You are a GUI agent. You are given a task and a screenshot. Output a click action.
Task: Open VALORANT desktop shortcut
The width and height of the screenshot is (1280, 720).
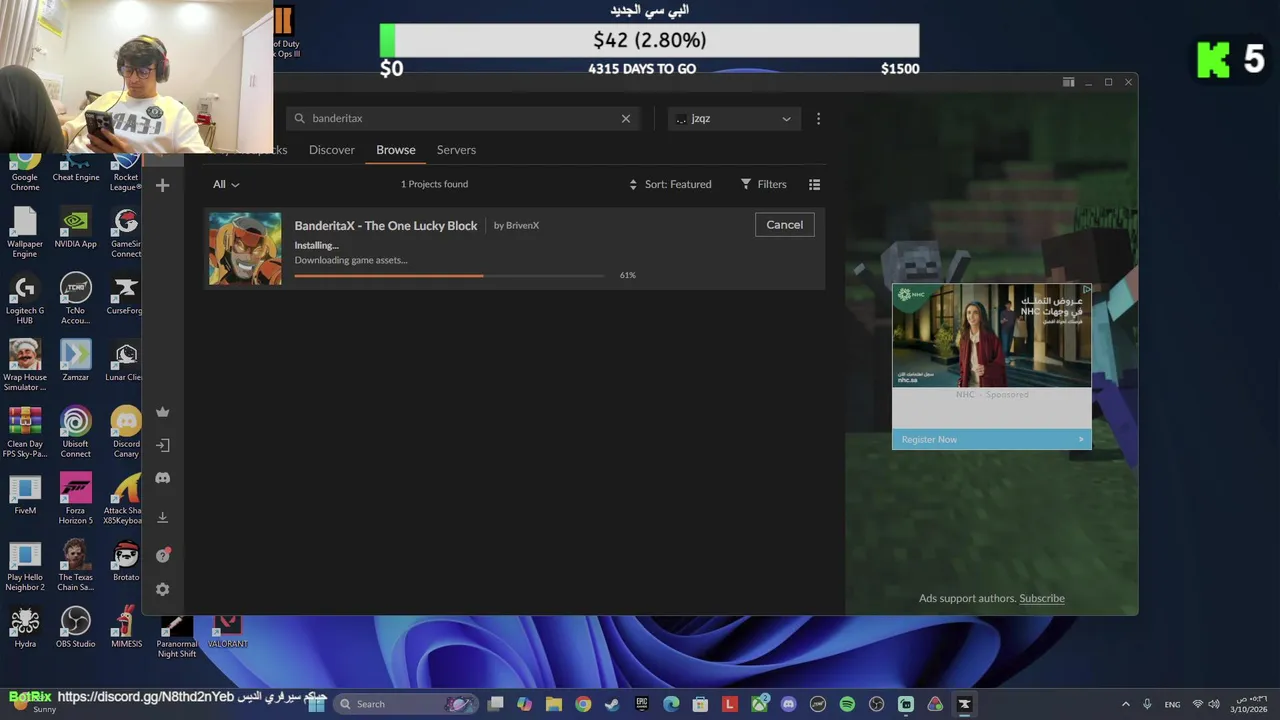[x=228, y=630]
